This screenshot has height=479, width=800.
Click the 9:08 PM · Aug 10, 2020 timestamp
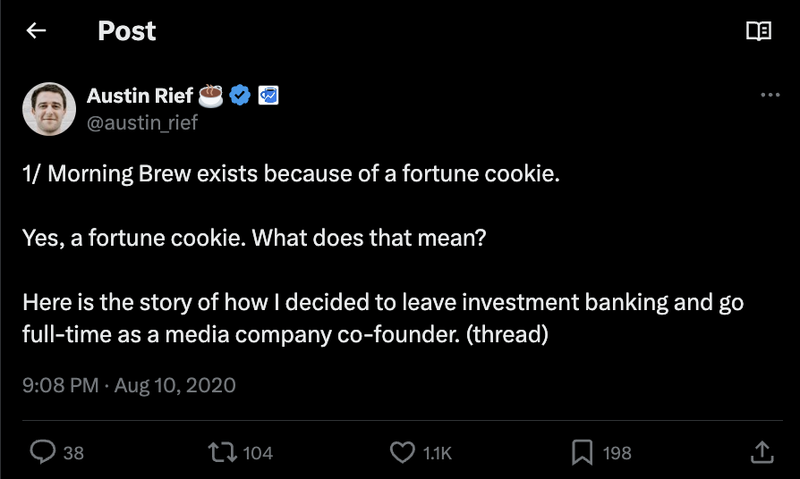[x=129, y=384]
